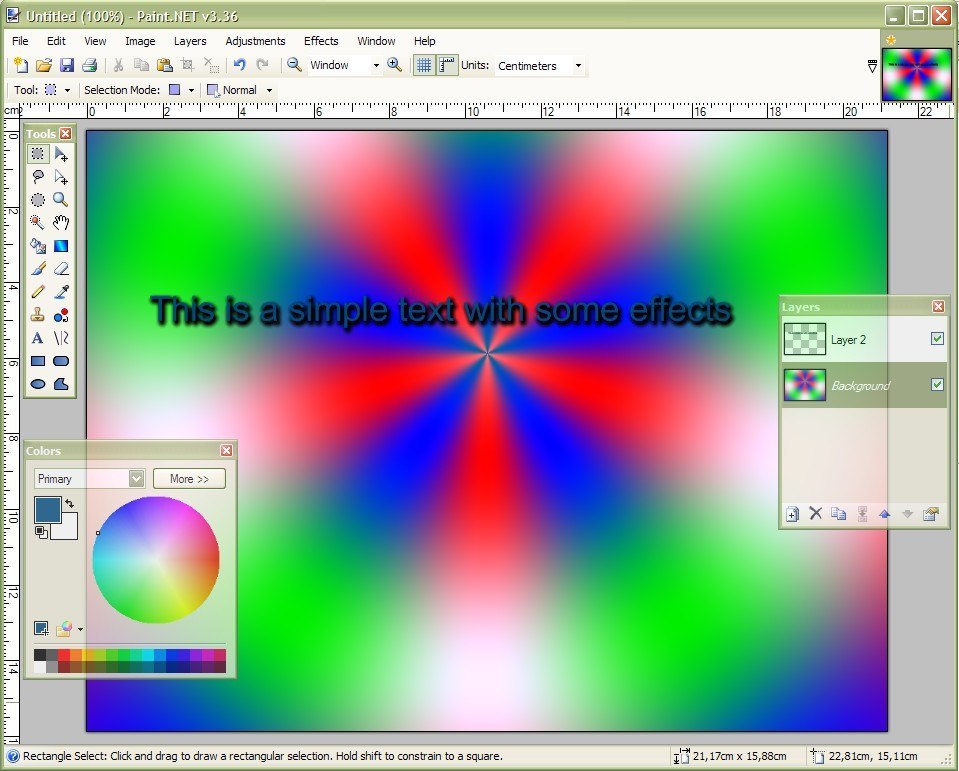The image size is (959, 771).
Task: Activate the Text tool
Action: (x=38, y=338)
